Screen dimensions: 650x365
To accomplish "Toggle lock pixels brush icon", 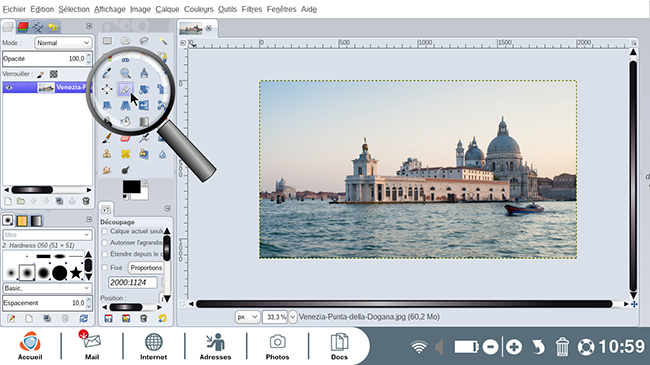I will click(x=41, y=74).
